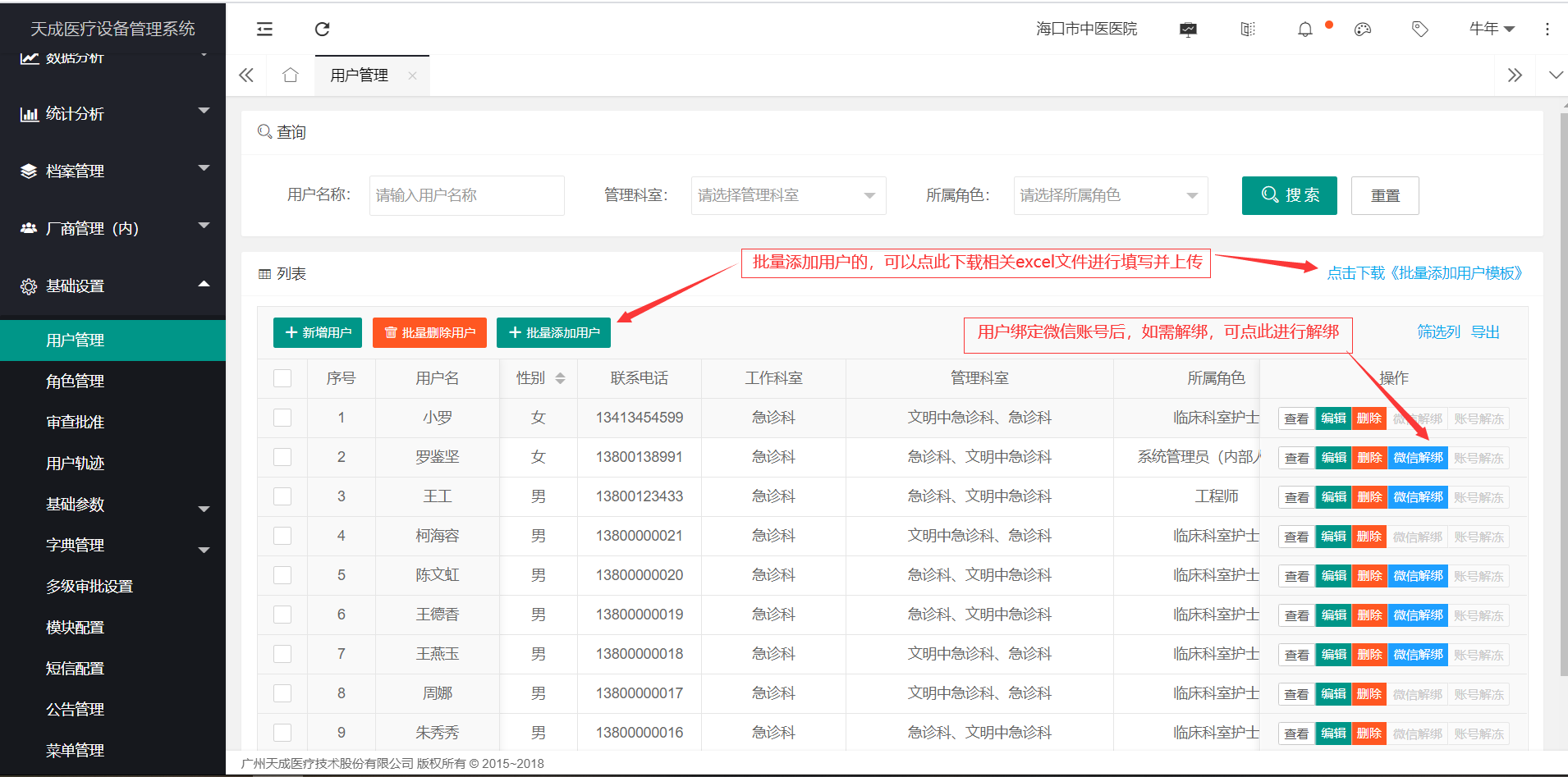Image resolution: width=1568 pixels, height=777 pixels.
Task: Tick the select-all header checkbox
Action: point(282,378)
